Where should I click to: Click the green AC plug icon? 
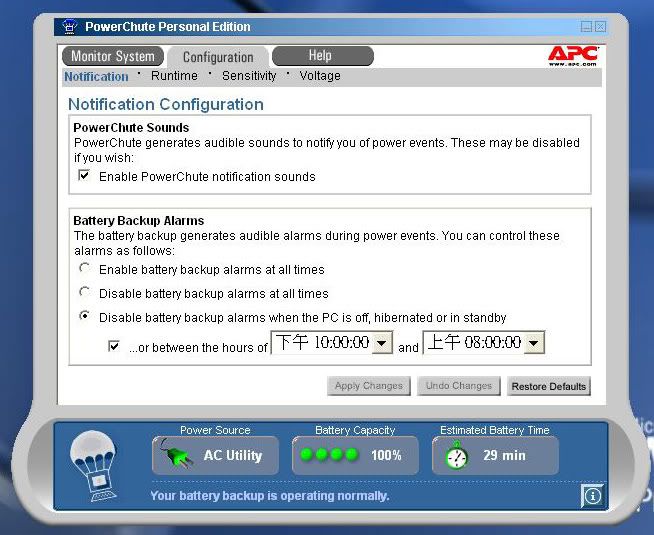click(176, 455)
